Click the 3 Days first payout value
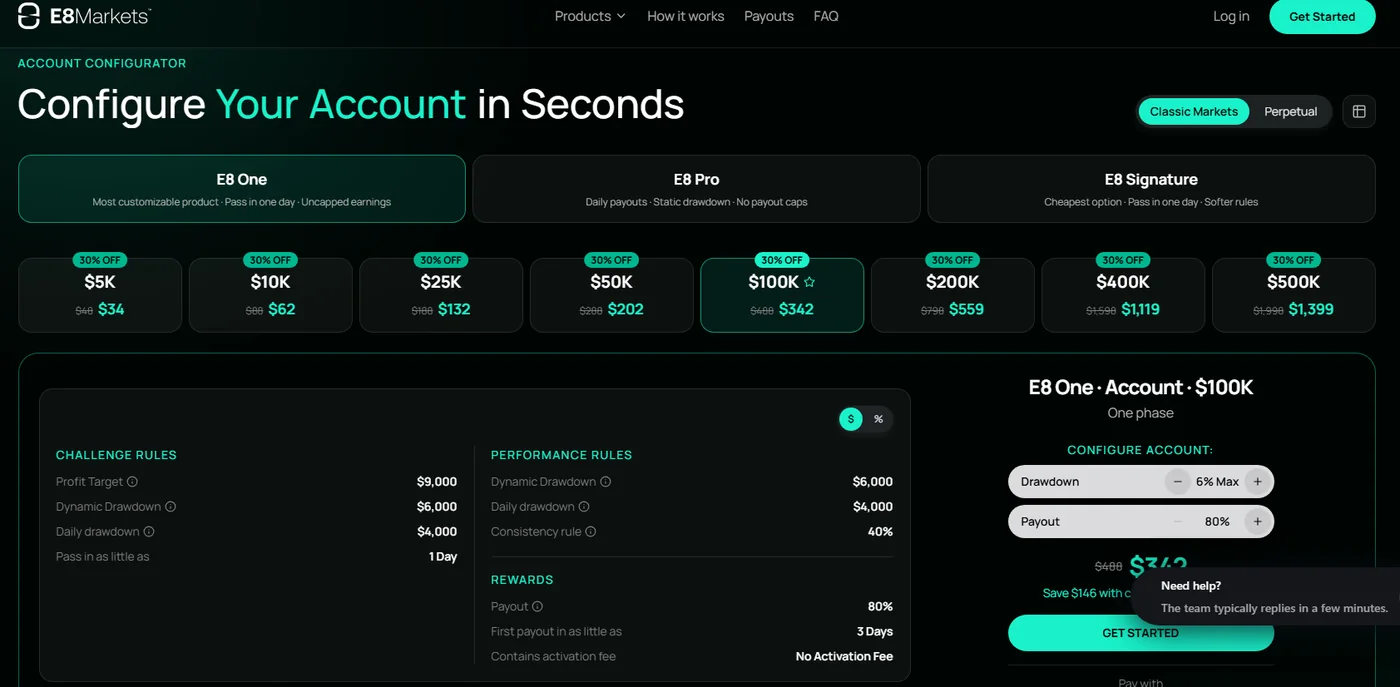The width and height of the screenshot is (1400, 687). coord(875,632)
